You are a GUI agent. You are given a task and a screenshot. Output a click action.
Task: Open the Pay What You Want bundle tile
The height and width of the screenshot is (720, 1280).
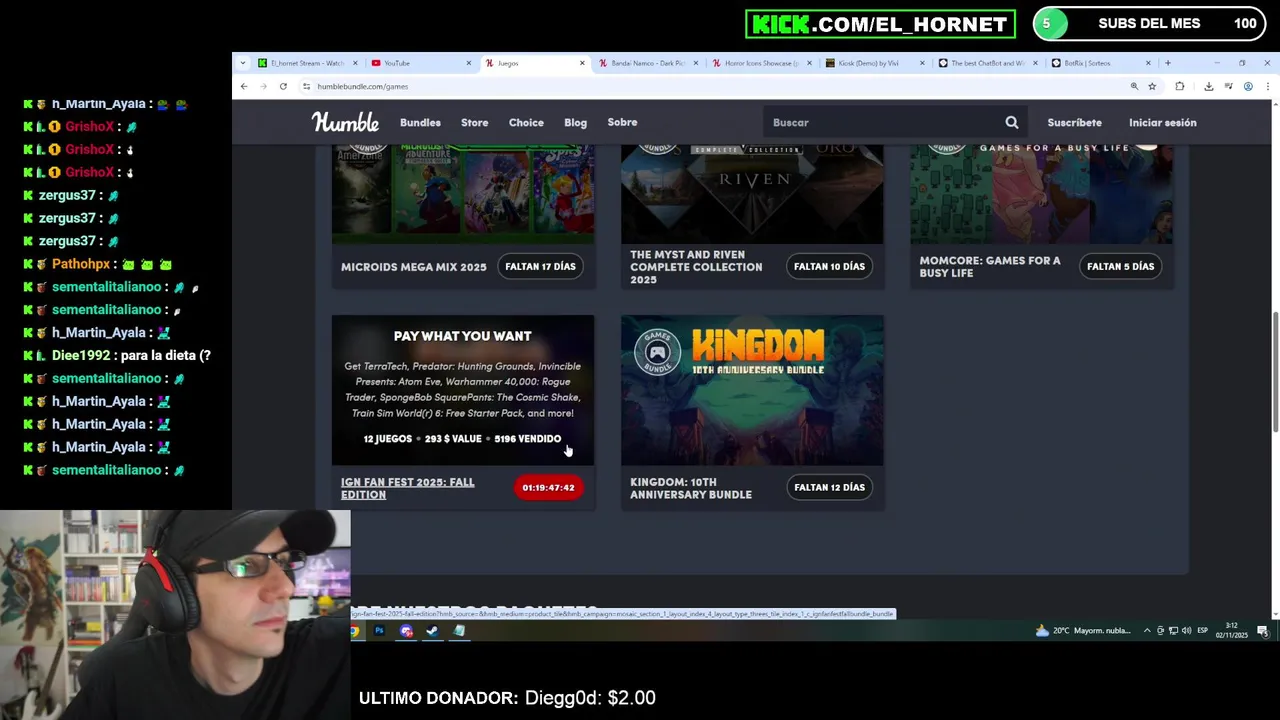[462, 390]
